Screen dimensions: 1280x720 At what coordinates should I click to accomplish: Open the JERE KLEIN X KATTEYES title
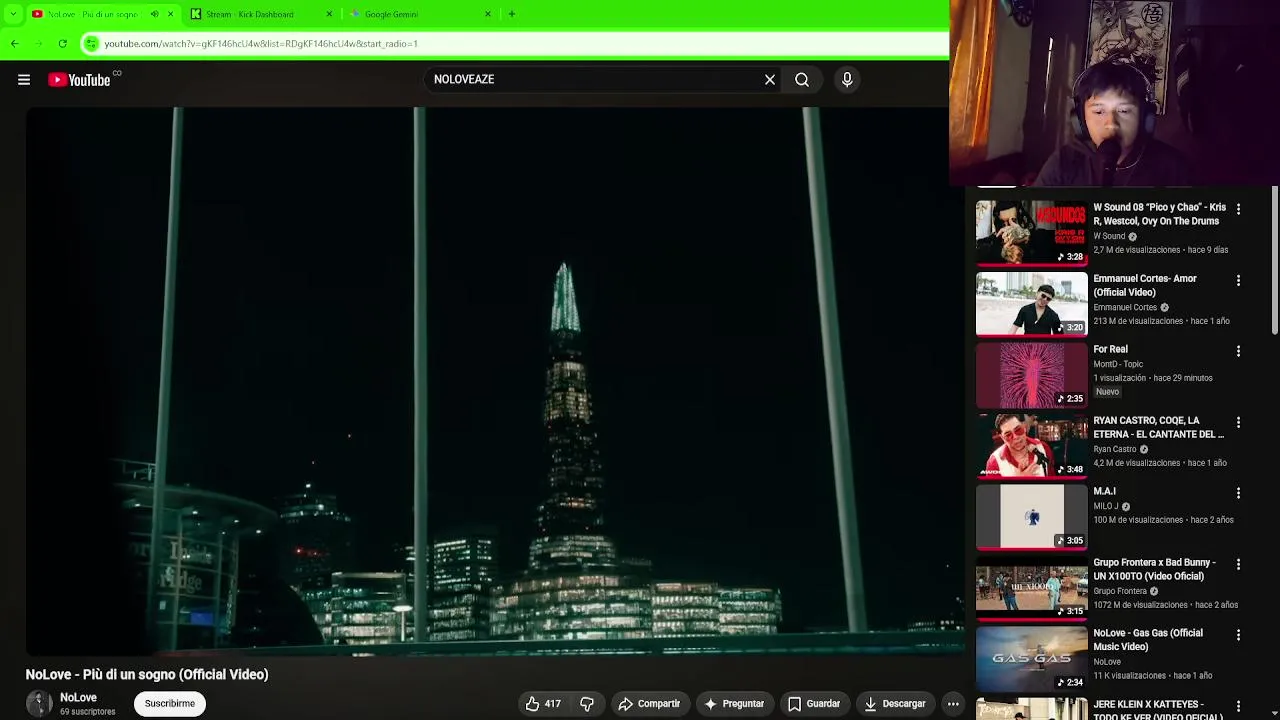[1157, 710]
